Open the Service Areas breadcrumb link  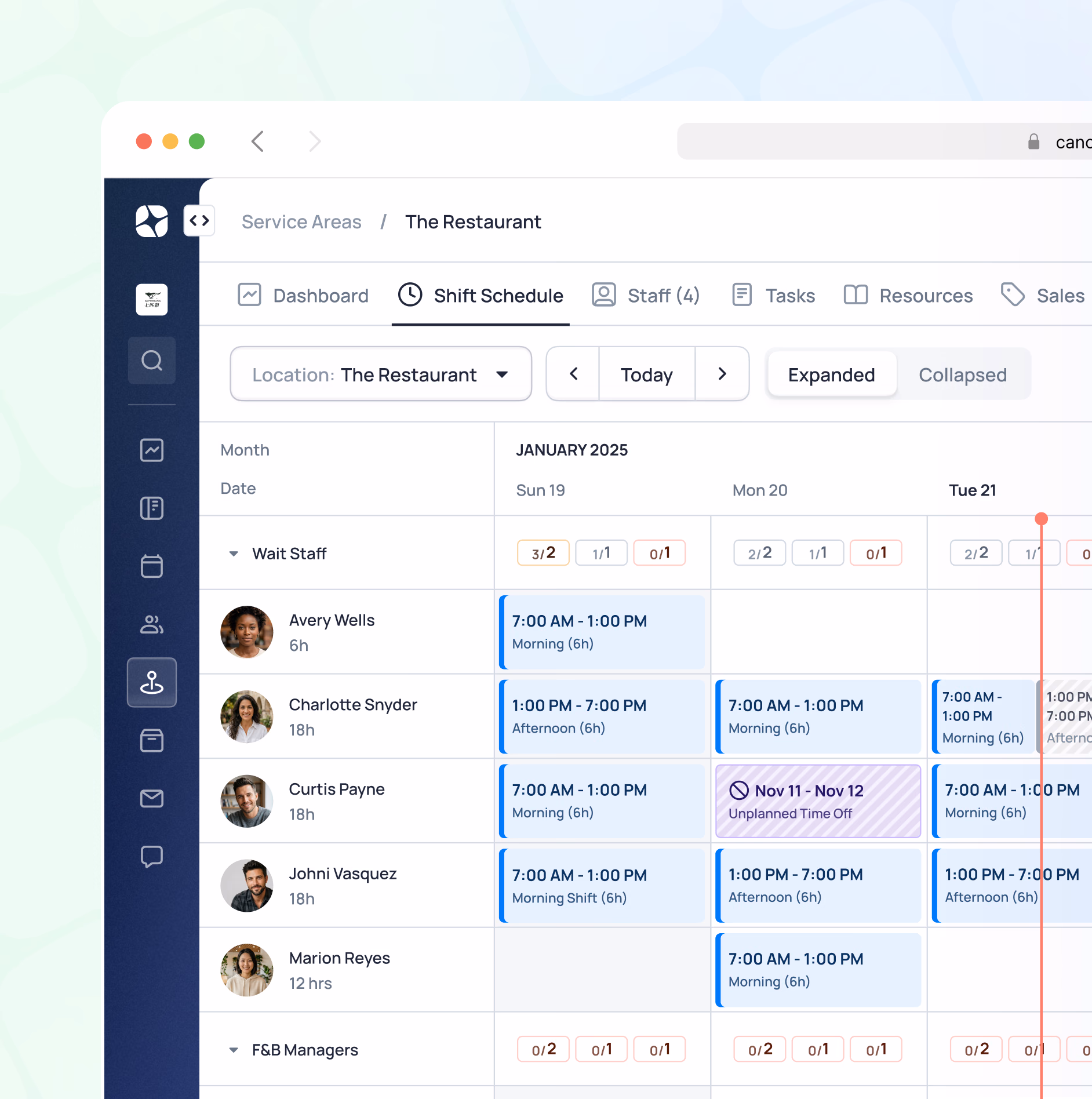301,222
